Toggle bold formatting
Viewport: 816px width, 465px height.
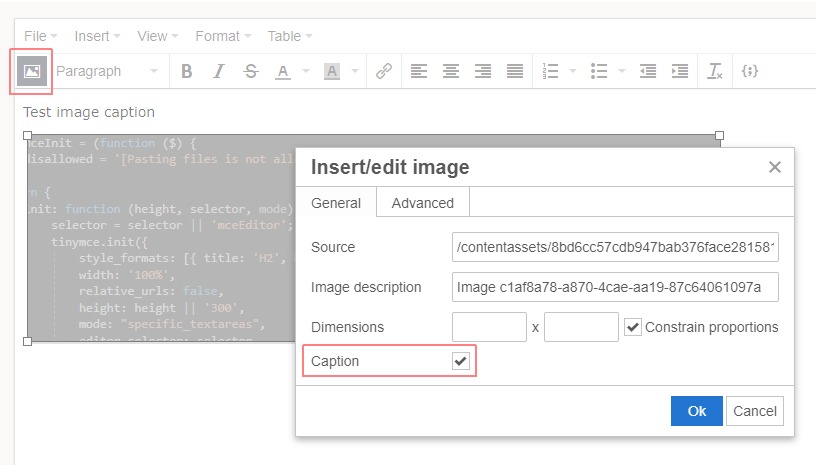186,71
